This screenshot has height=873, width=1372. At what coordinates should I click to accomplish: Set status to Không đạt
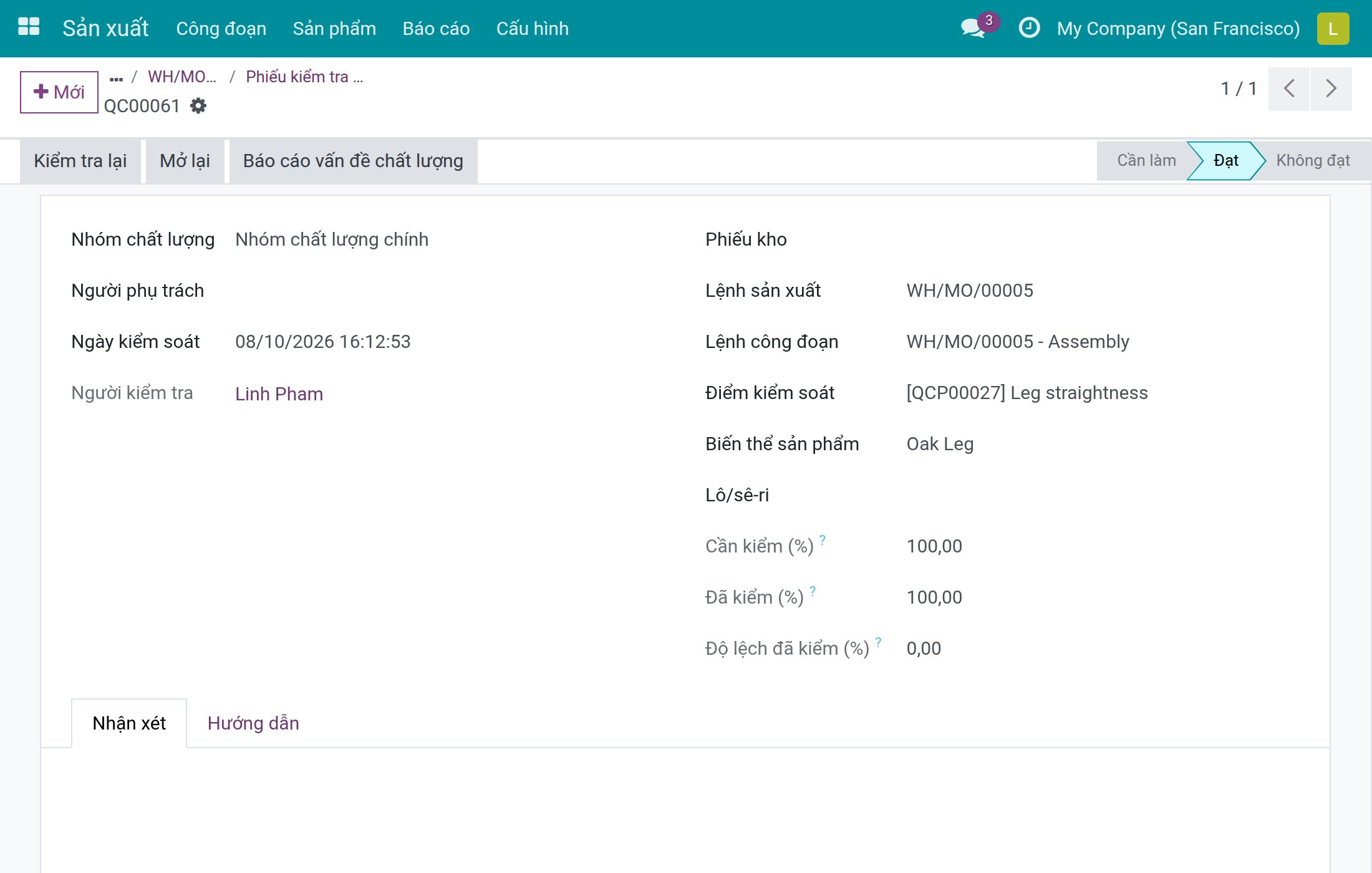pyautogui.click(x=1313, y=161)
